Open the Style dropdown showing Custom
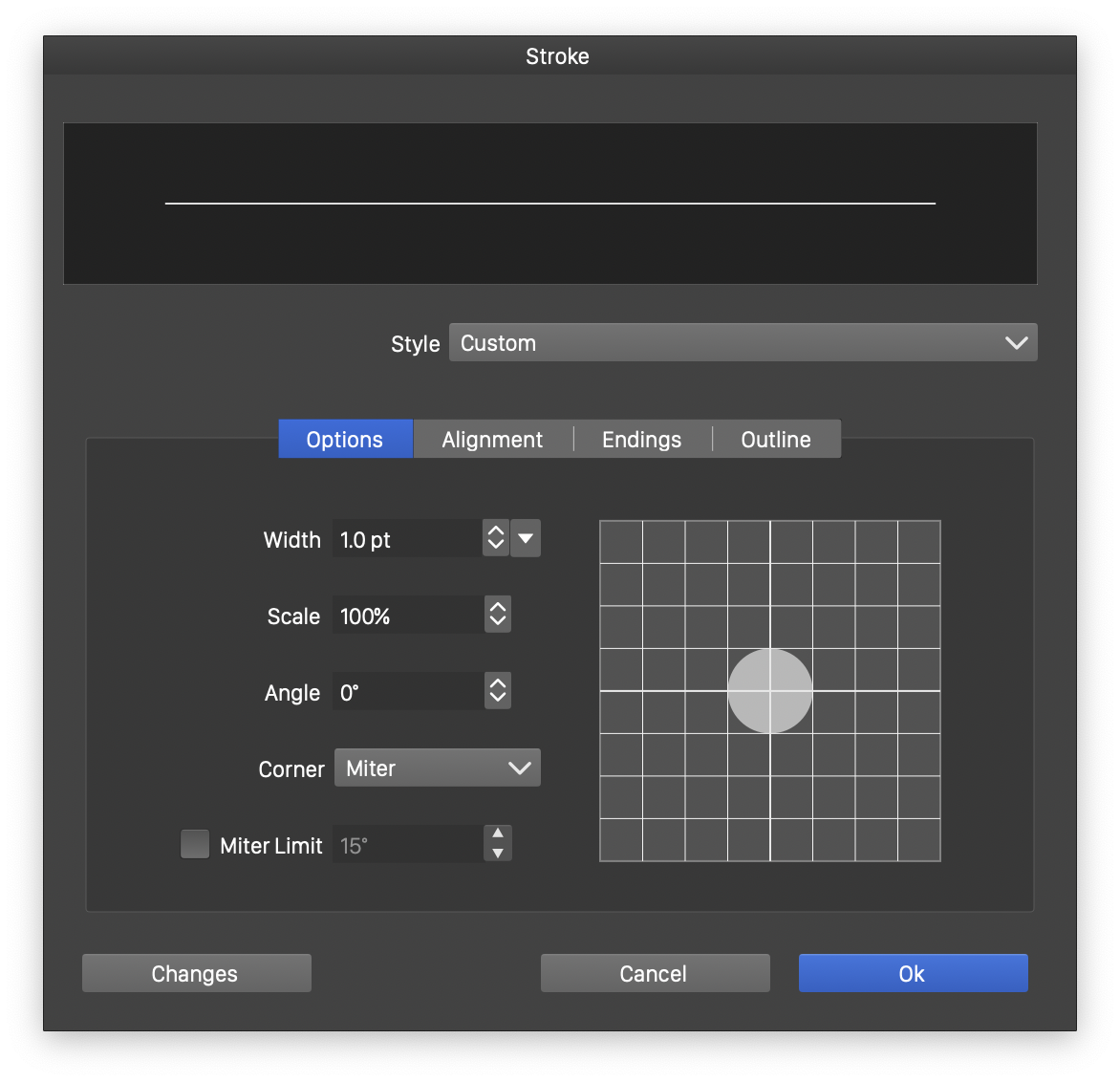1120x1082 pixels. click(x=743, y=342)
